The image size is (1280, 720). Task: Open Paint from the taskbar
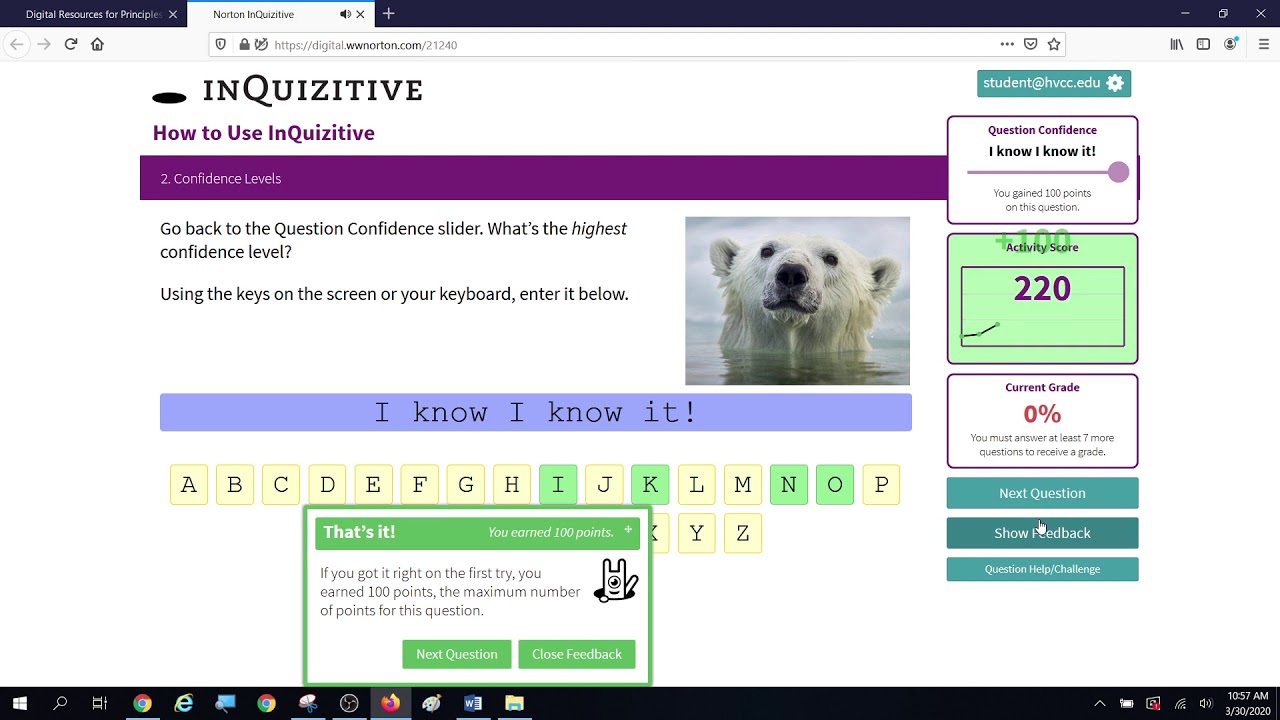431,703
